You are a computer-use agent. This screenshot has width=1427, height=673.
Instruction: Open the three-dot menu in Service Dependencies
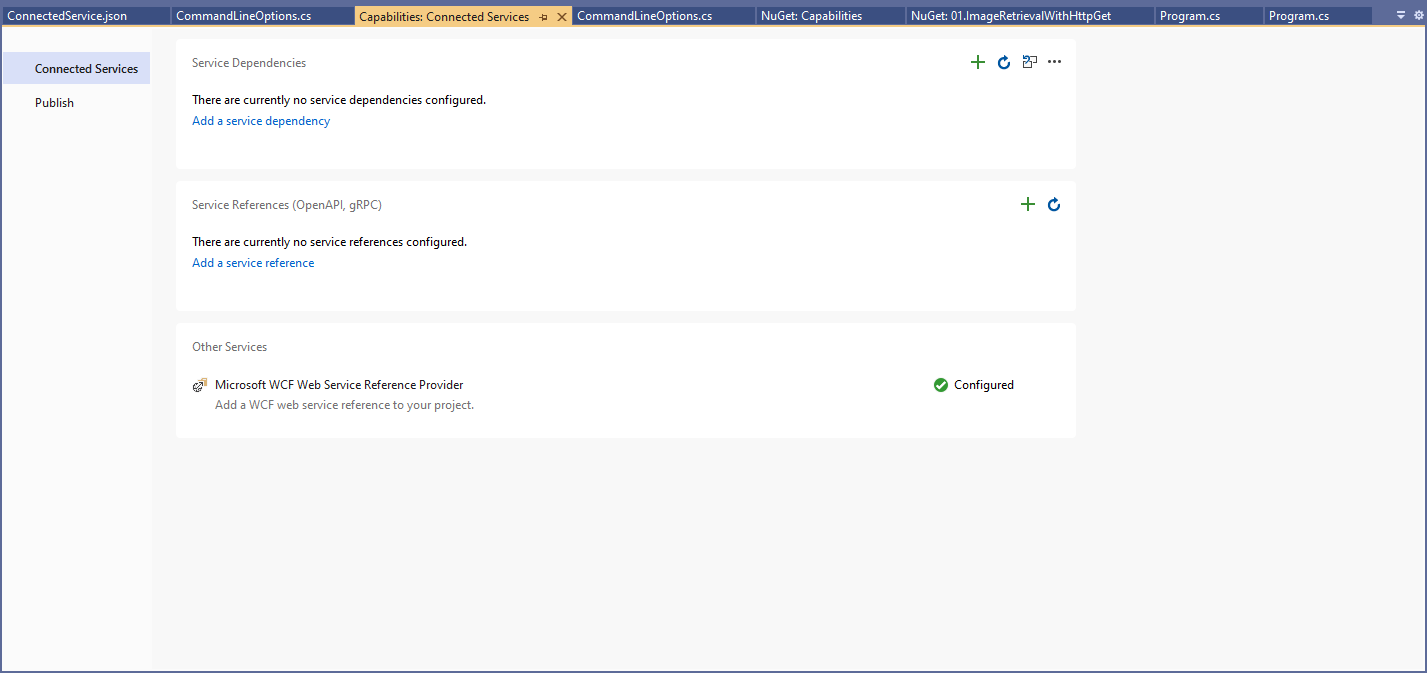point(1054,62)
